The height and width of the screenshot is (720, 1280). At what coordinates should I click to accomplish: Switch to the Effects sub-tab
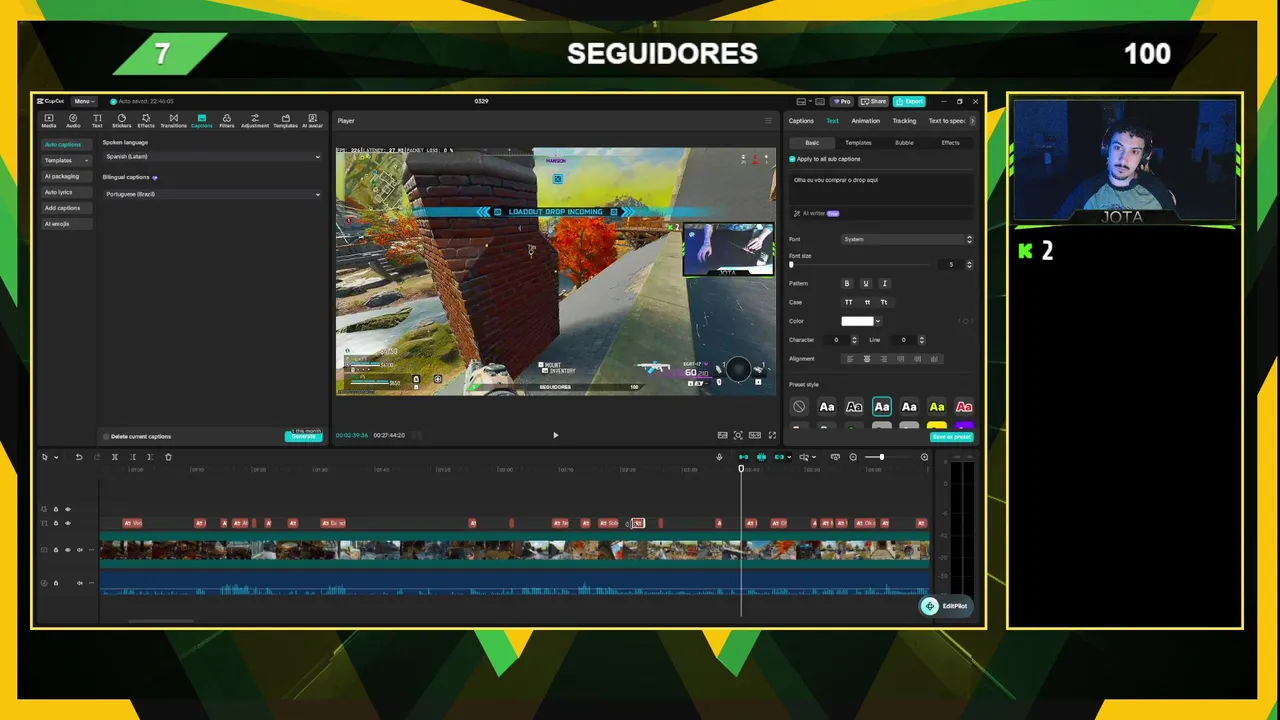[950, 143]
